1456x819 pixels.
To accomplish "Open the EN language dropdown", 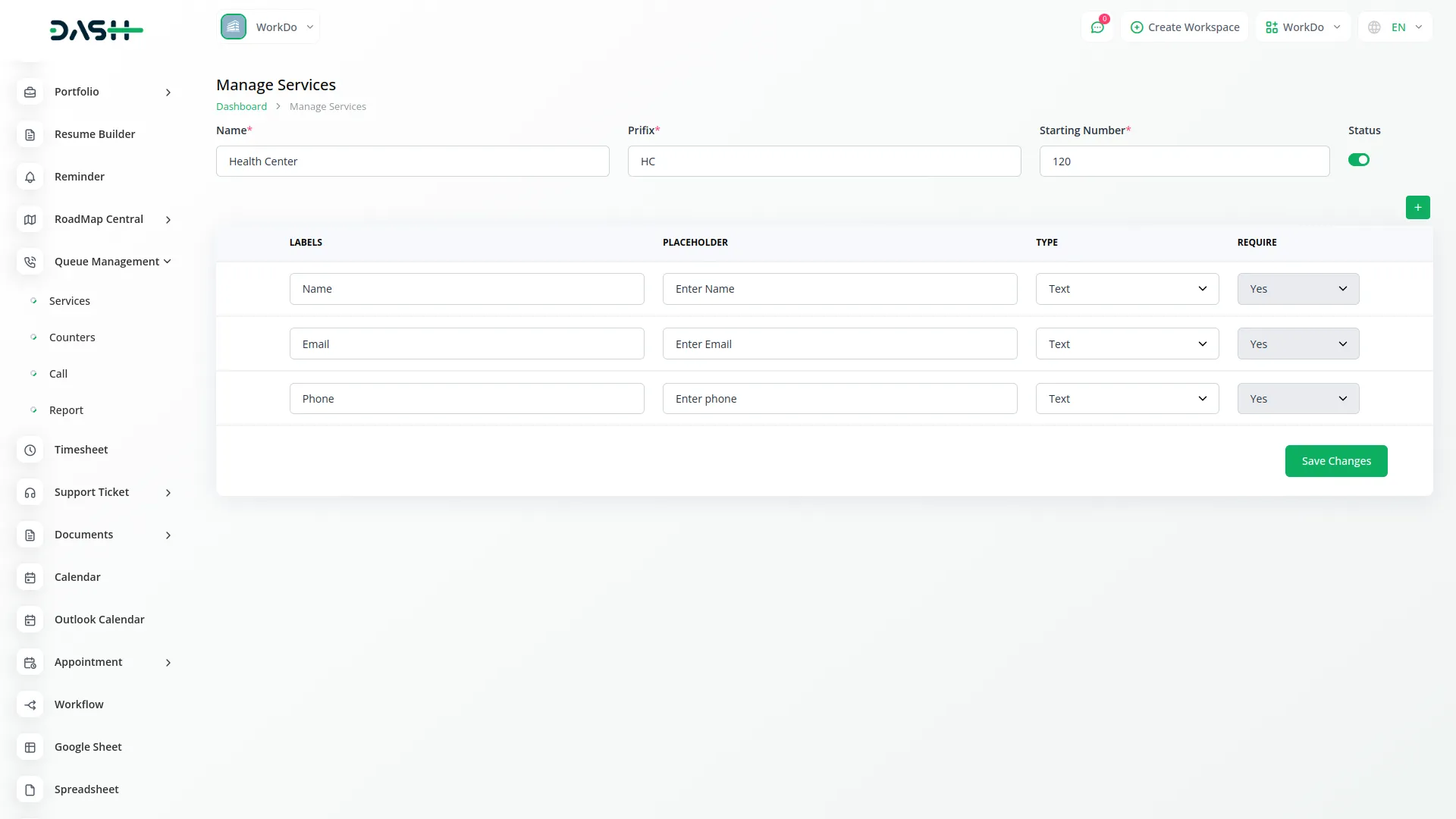I will (1396, 27).
